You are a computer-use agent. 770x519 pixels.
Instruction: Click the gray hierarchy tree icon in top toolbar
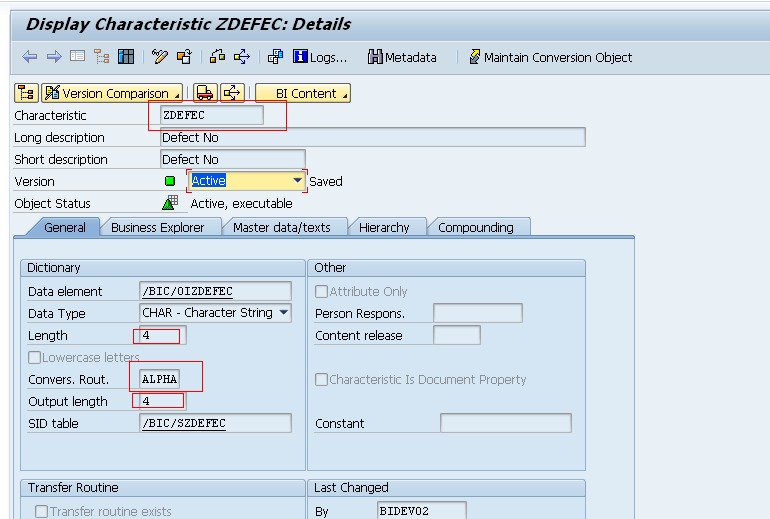point(102,56)
